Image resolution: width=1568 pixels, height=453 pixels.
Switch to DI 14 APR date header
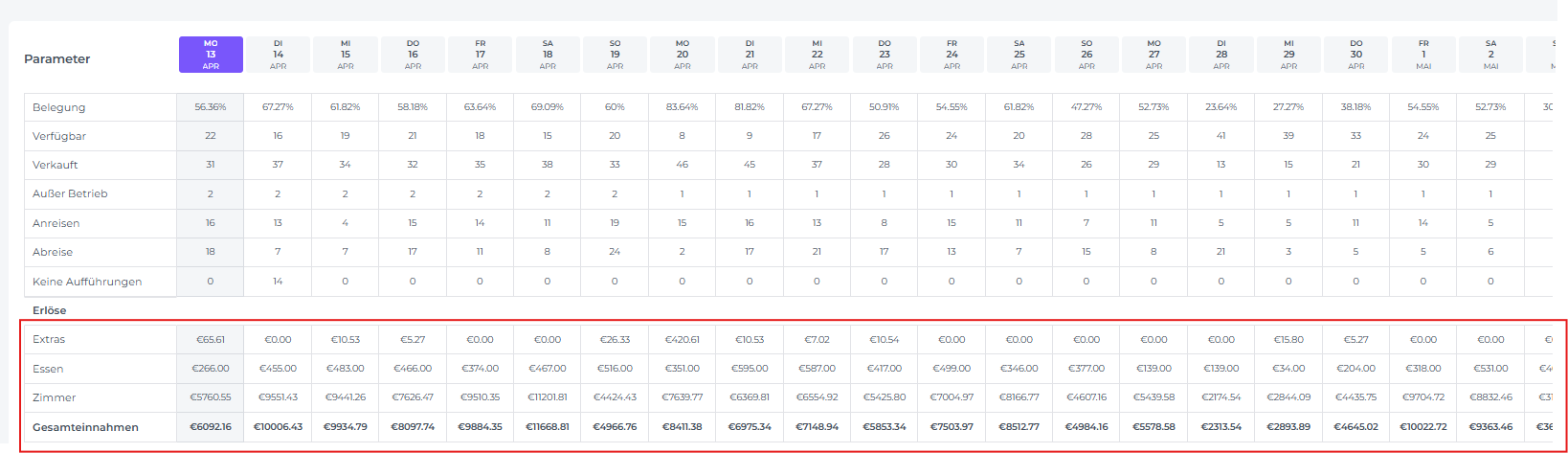click(278, 55)
